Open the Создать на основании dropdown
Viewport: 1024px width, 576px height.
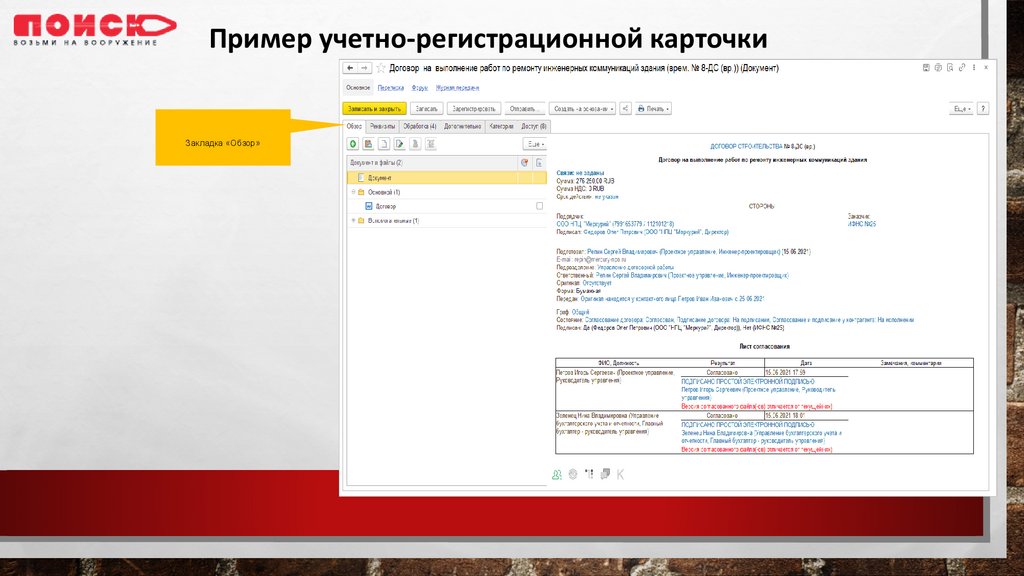click(x=583, y=108)
